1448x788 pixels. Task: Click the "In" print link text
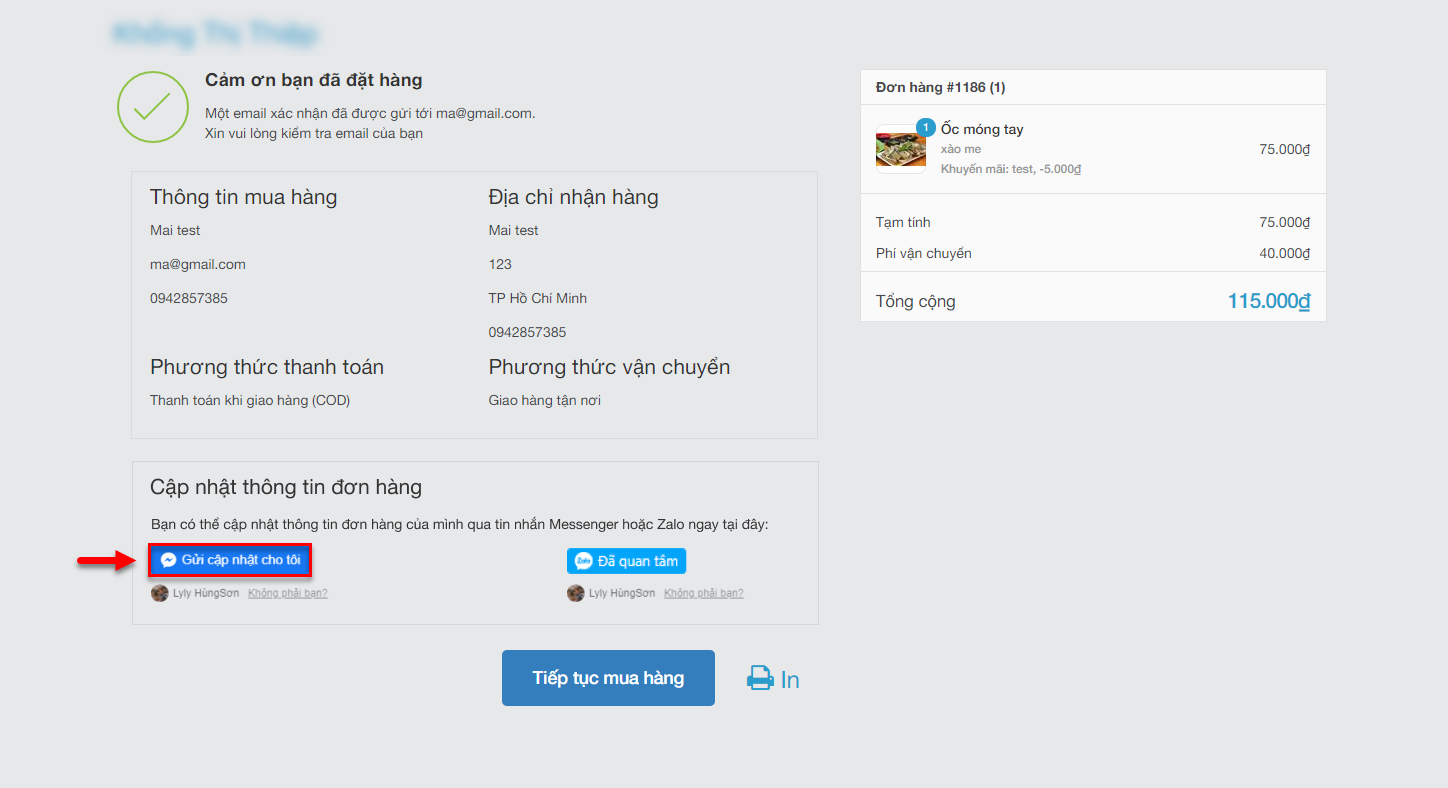point(790,680)
